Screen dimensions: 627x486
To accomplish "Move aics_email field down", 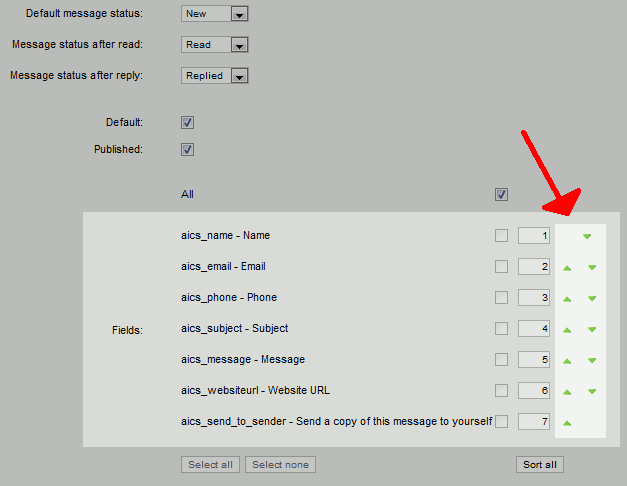I will point(592,268).
